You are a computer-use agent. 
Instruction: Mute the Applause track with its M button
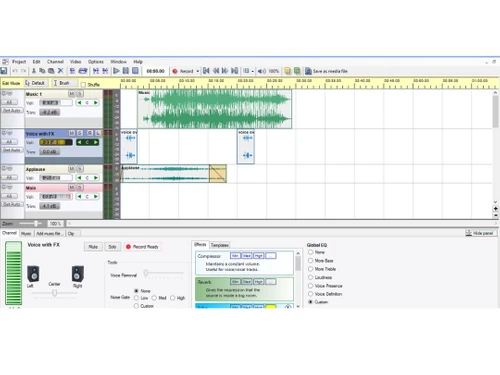click(x=72, y=169)
